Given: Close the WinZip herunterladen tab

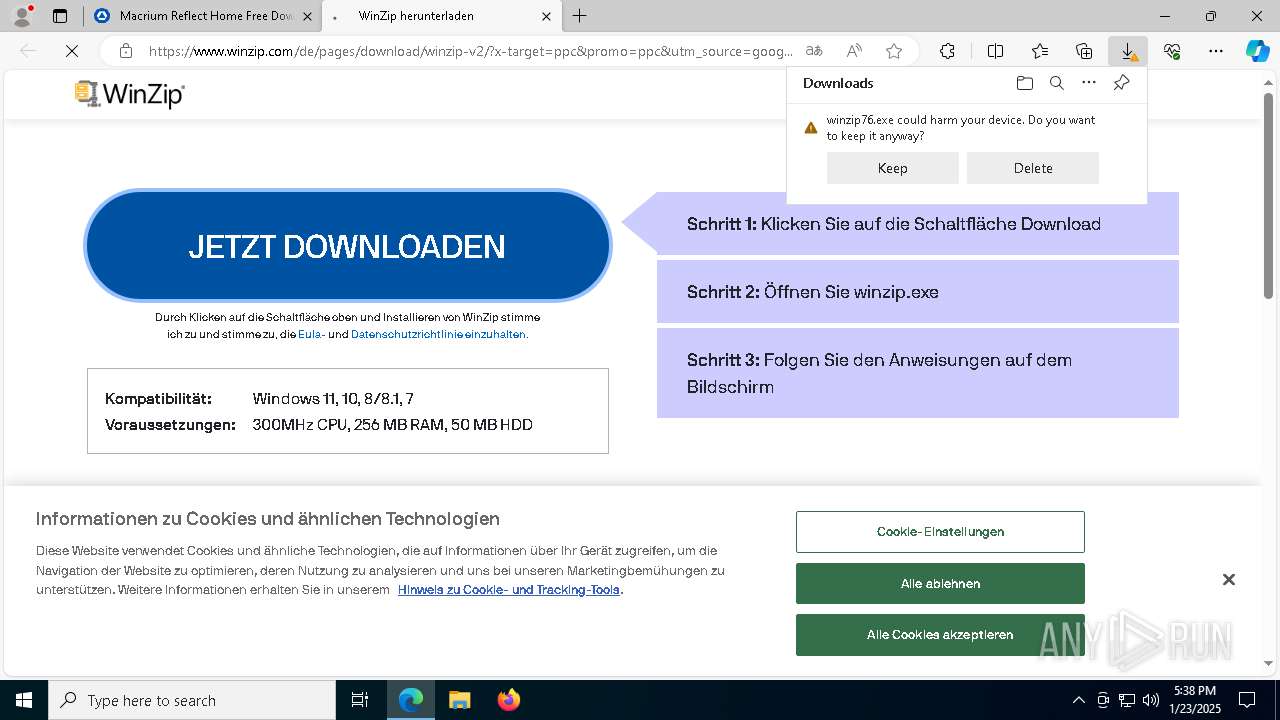Looking at the screenshot, I should pos(546,16).
